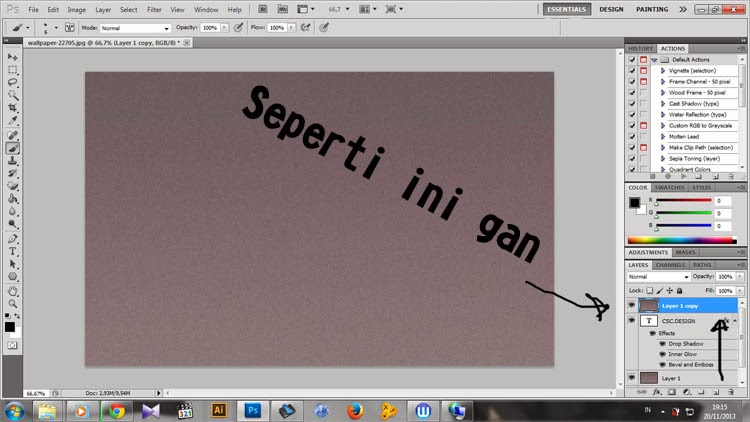The image size is (750, 422).
Task: Hide the Layer 1 copy layer
Action: (631, 305)
